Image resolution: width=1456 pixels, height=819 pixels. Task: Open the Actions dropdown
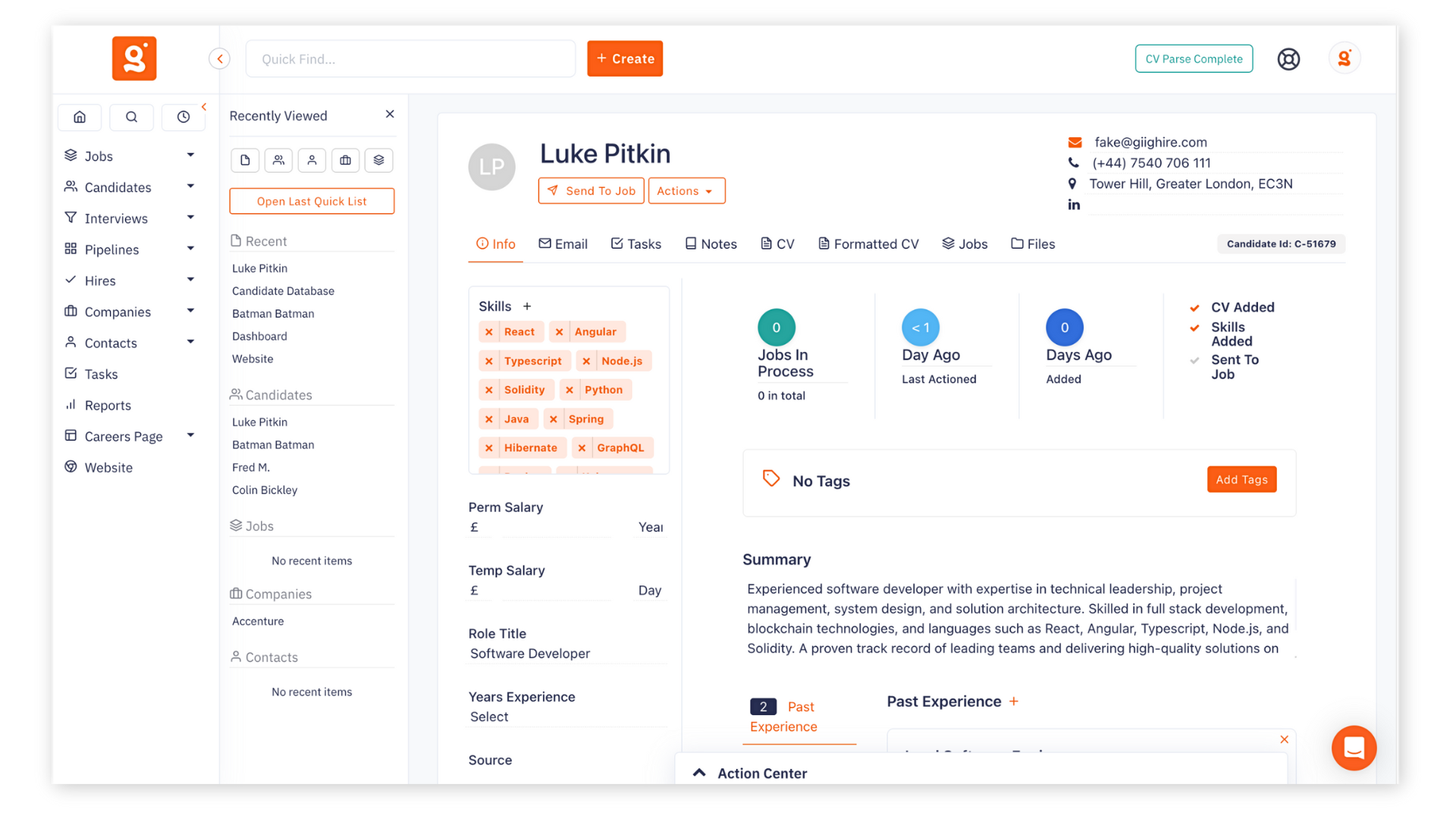[686, 190]
